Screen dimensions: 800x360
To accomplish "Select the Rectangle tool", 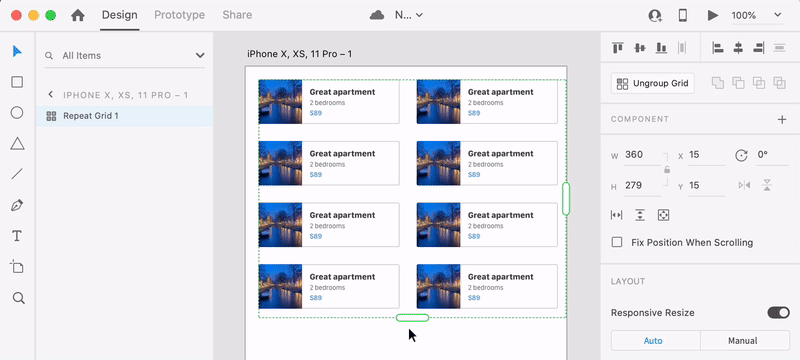I will pyautogui.click(x=17, y=82).
